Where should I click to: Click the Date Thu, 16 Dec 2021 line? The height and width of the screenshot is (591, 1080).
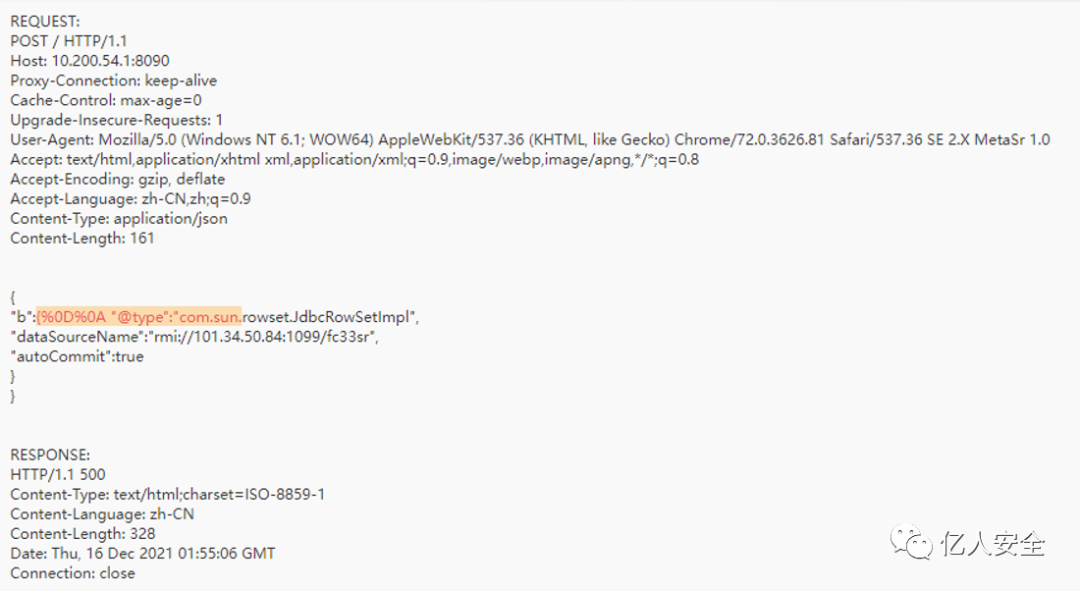[143, 554]
